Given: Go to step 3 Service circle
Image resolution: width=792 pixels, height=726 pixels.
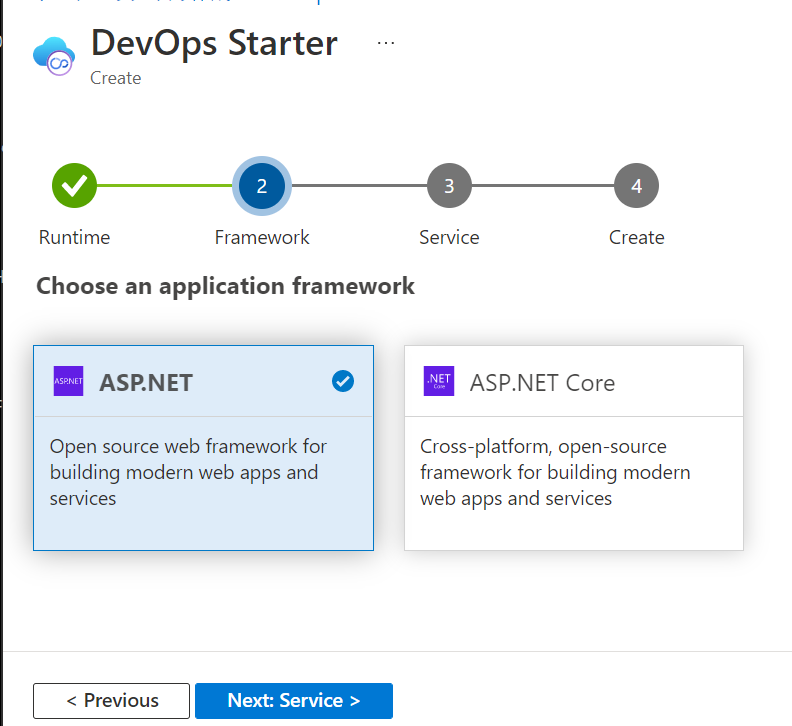Looking at the screenshot, I should (x=449, y=185).
